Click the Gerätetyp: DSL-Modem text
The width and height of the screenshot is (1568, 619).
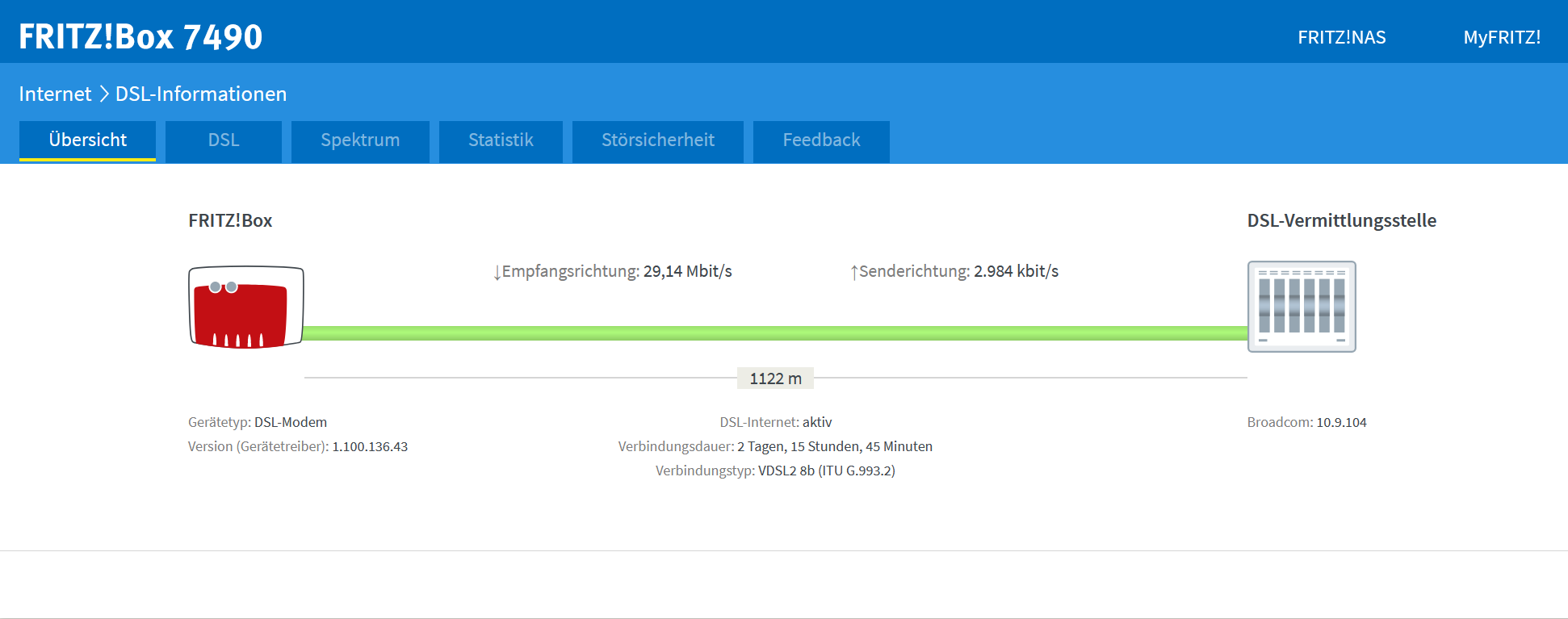click(258, 422)
